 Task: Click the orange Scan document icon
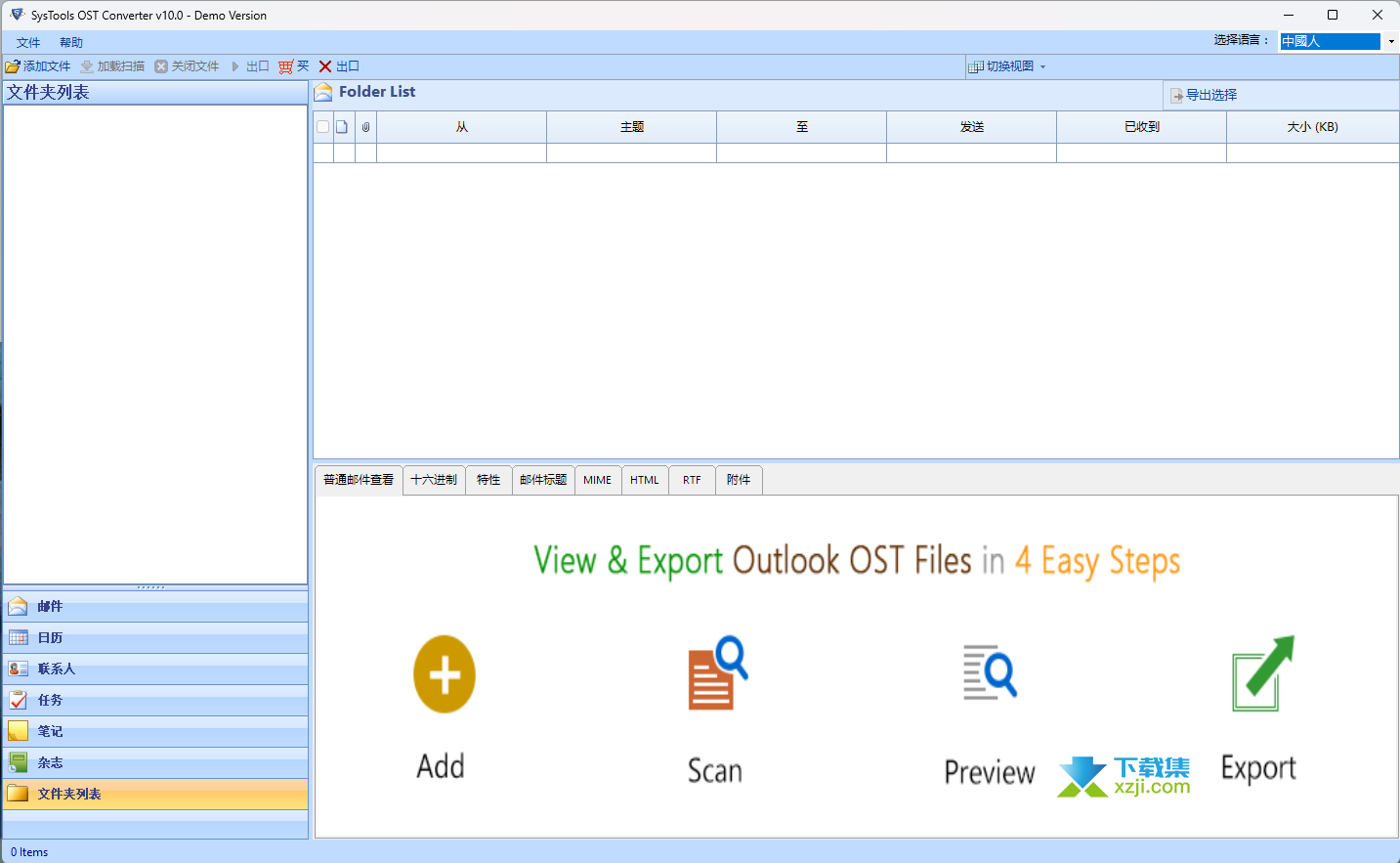718,672
